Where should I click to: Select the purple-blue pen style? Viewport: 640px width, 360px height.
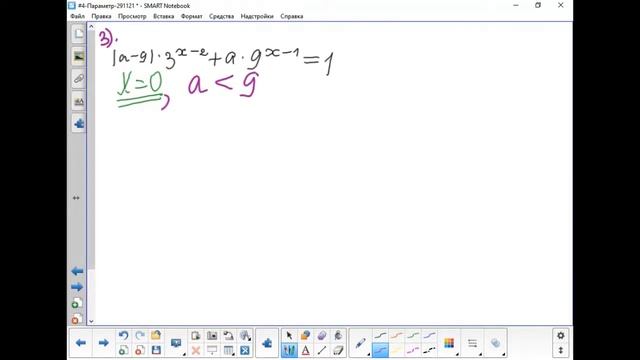pyautogui.click(x=429, y=336)
